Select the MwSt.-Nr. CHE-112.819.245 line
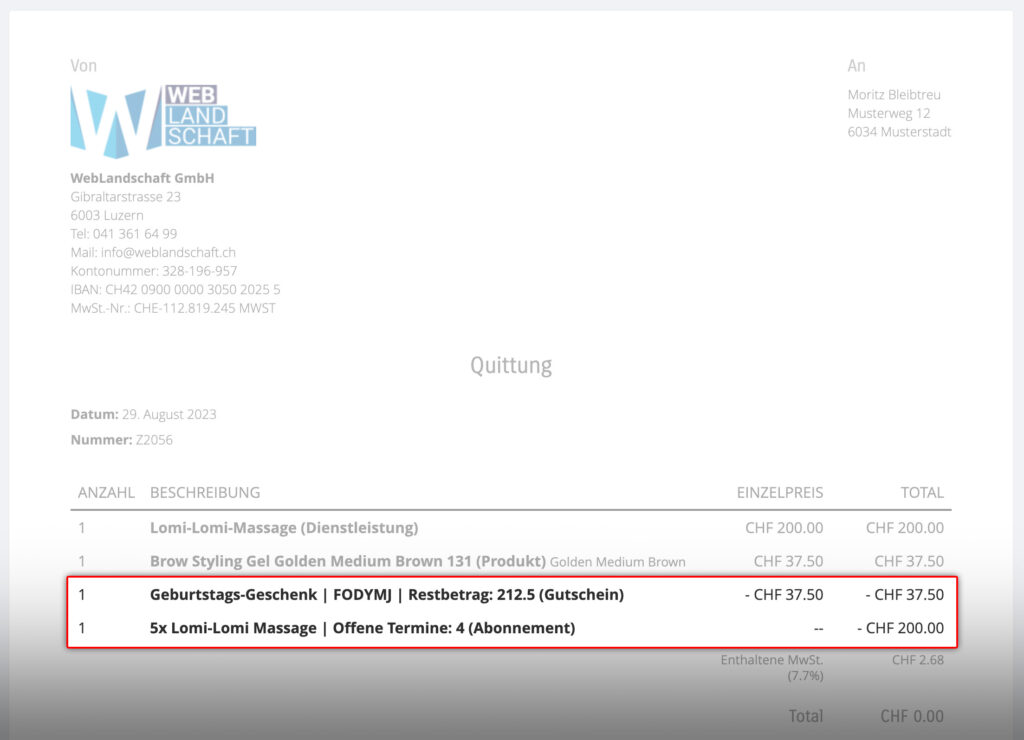This screenshot has width=1024, height=740. click(172, 308)
